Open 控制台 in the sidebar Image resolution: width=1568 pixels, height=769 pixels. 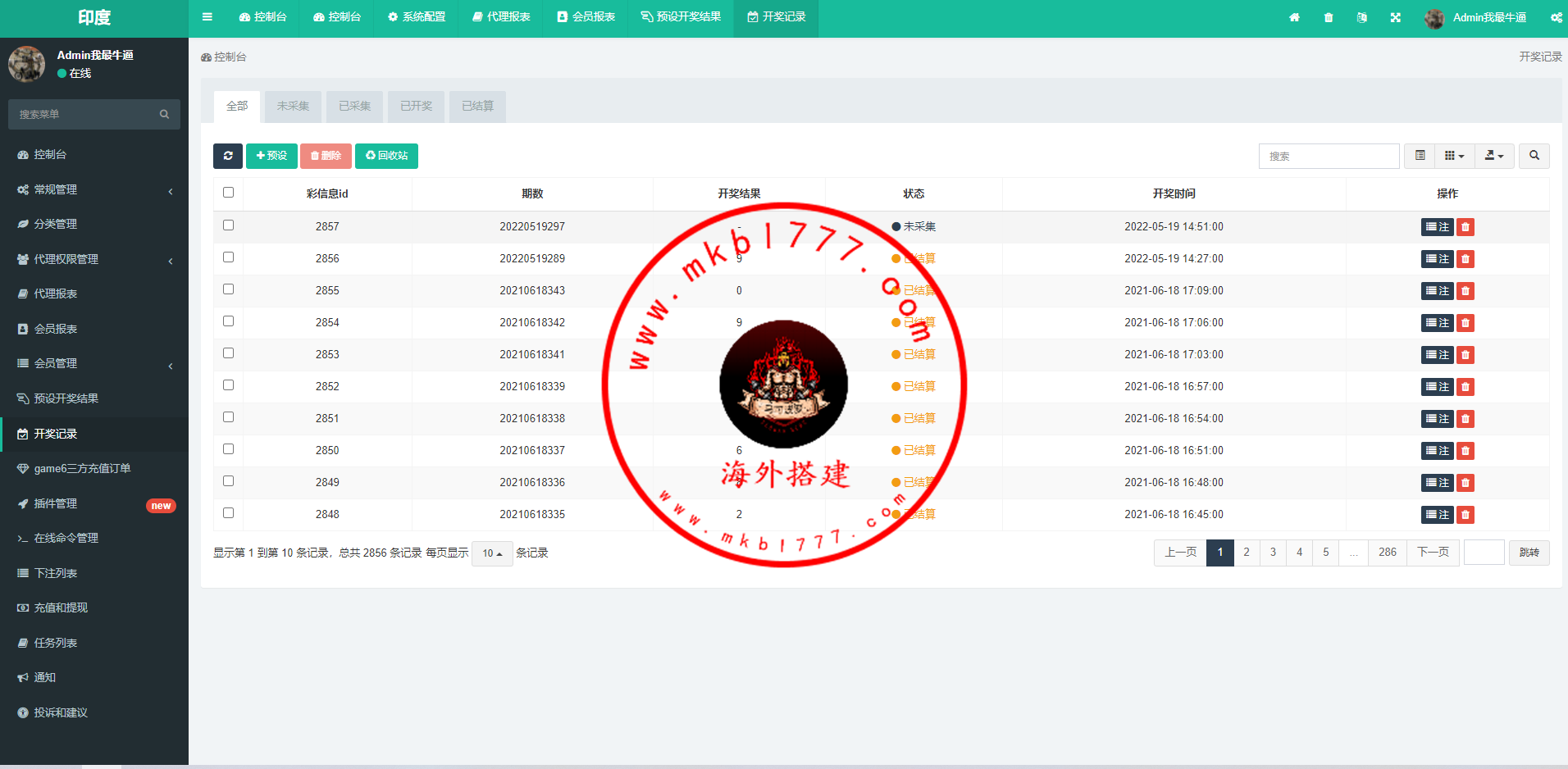(94, 154)
